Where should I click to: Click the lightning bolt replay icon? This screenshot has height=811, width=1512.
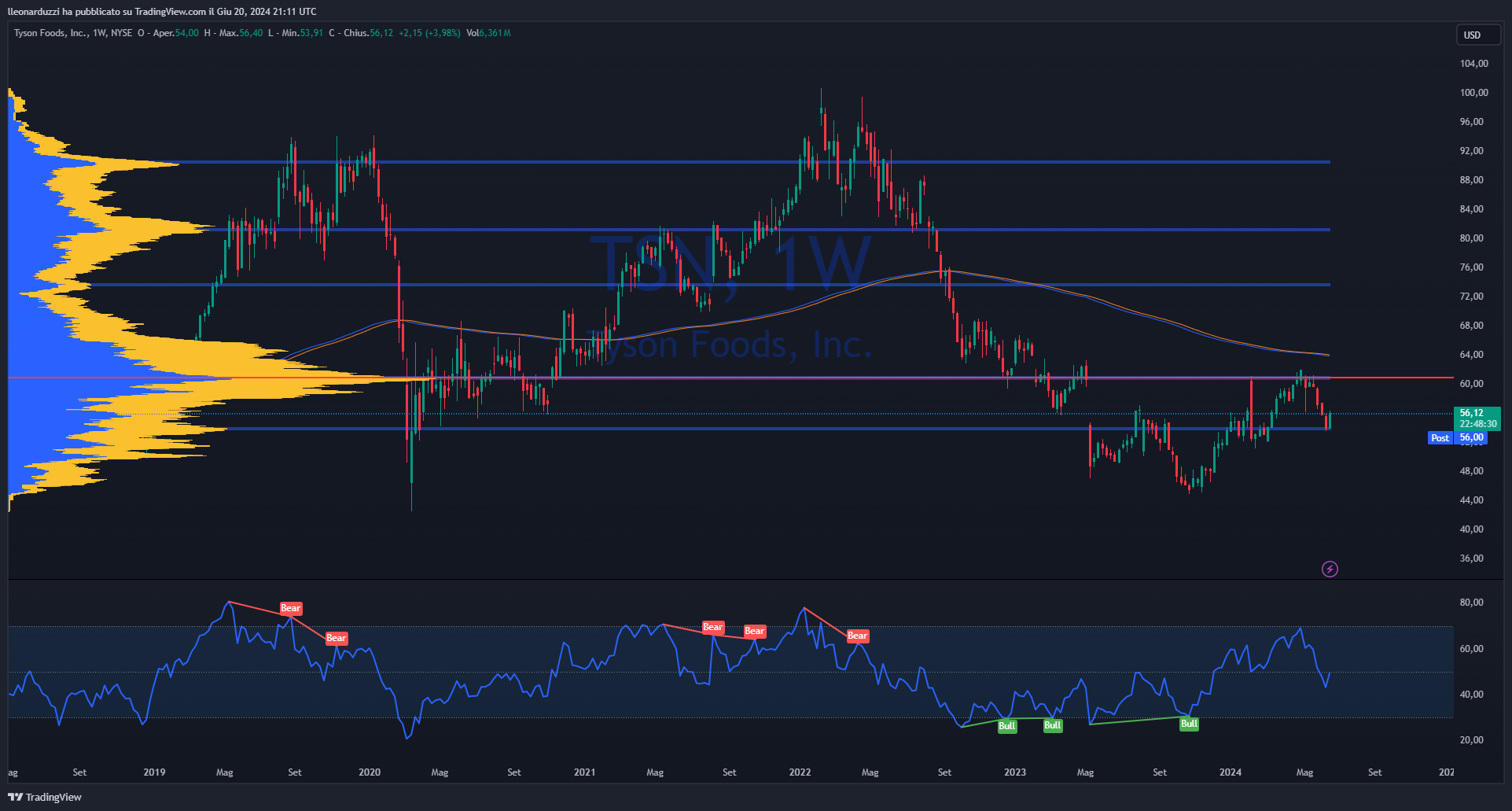1330,569
